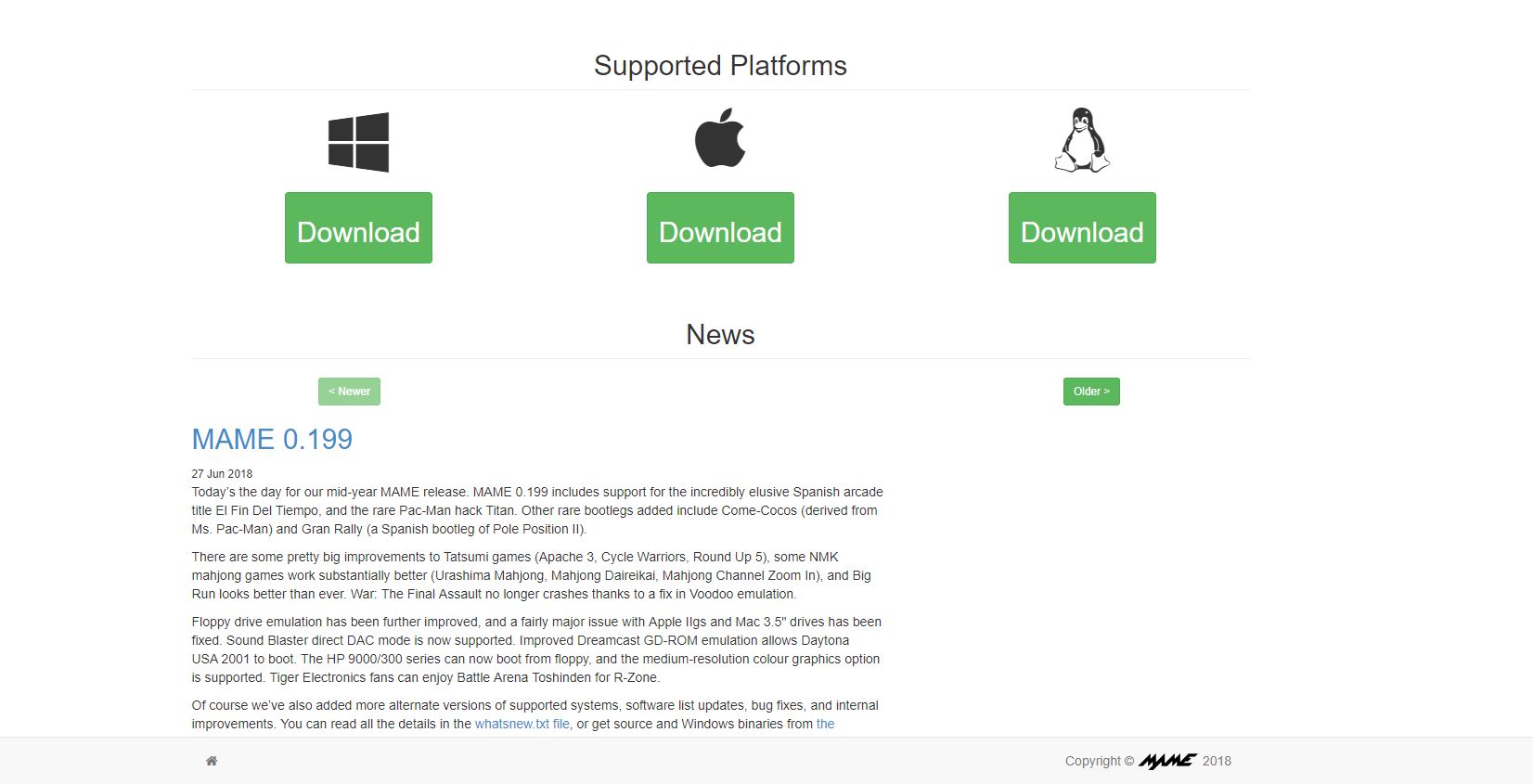Download MAME for macOS

click(720, 228)
